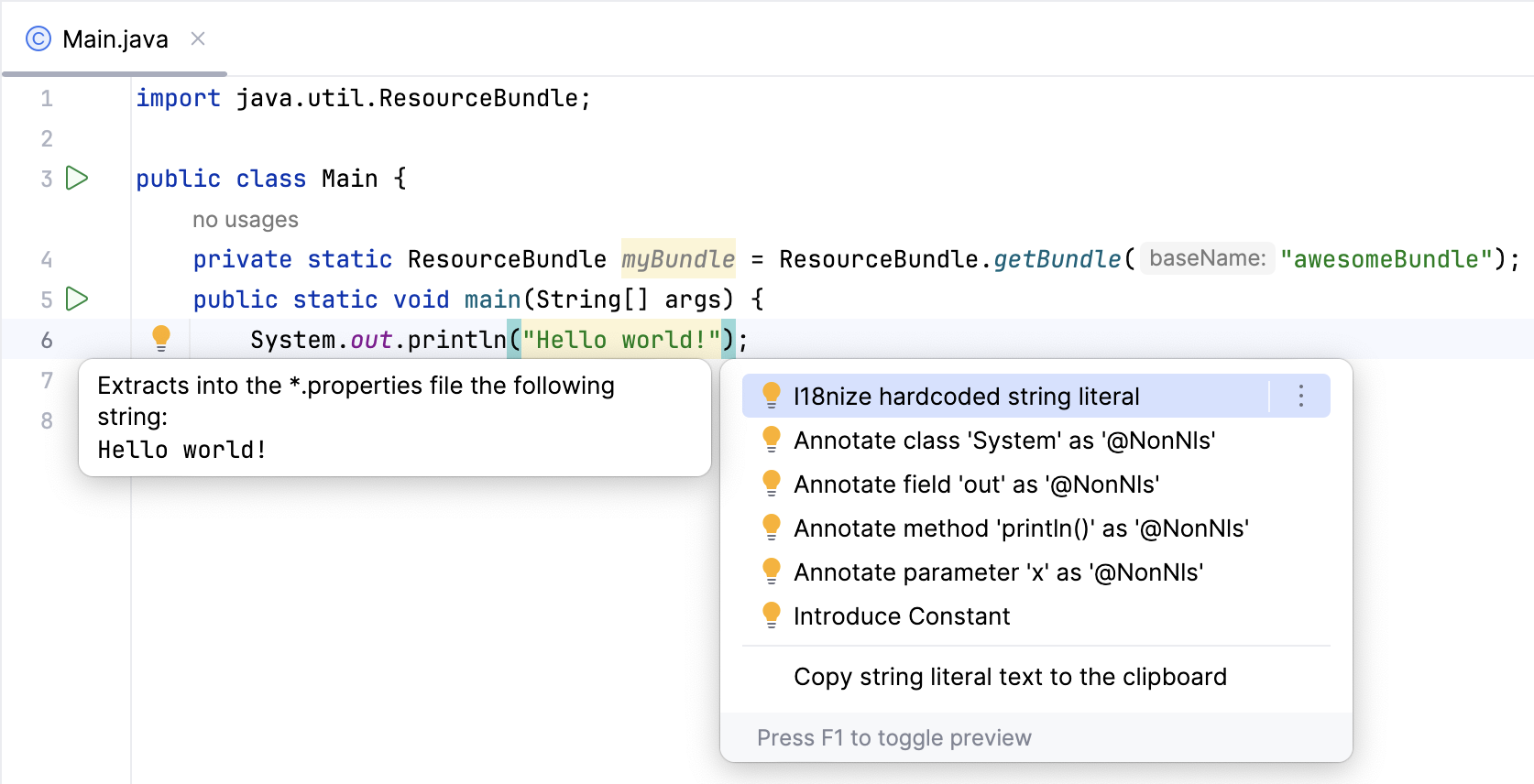This screenshot has height=784, width=1534.
Task: Select Annotate method 'println()' as '@NonNls'
Action: pos(1021,528)
